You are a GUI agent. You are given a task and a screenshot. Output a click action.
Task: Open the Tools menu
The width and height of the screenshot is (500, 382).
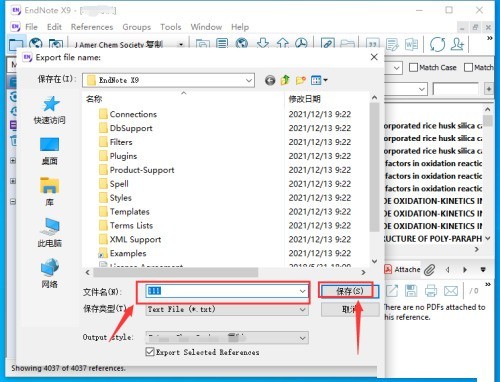pyautogui.click(x=171, y=27)
